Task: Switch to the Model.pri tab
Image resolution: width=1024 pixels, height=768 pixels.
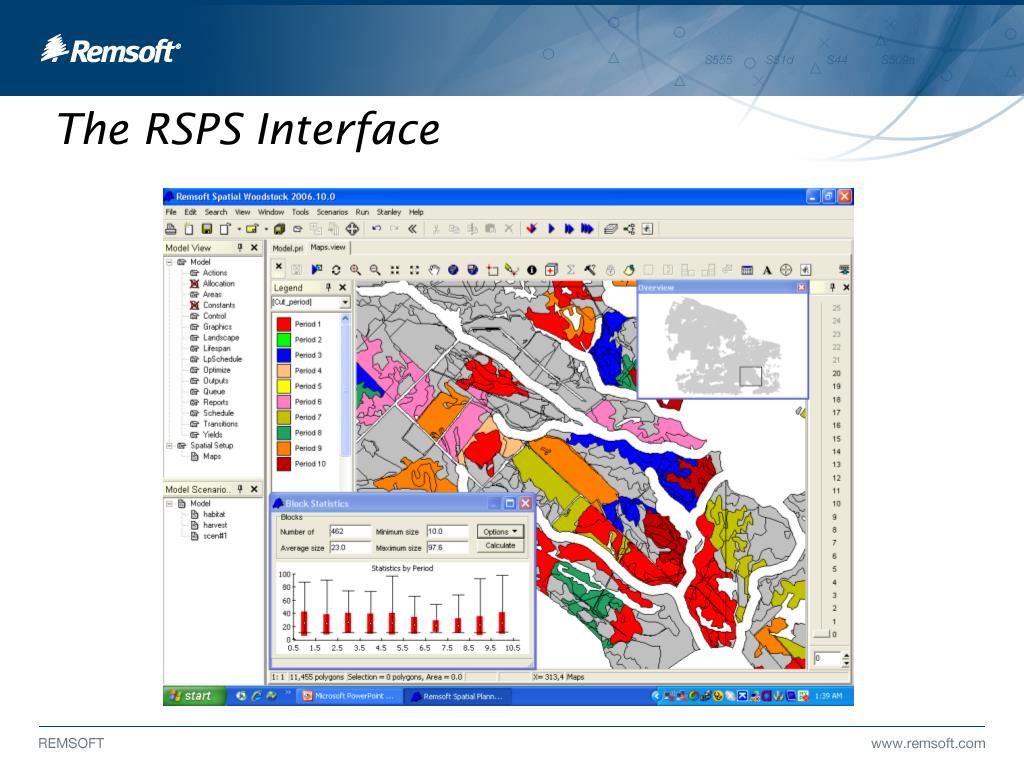Action: pyautogui.click(x=287, y=248)
